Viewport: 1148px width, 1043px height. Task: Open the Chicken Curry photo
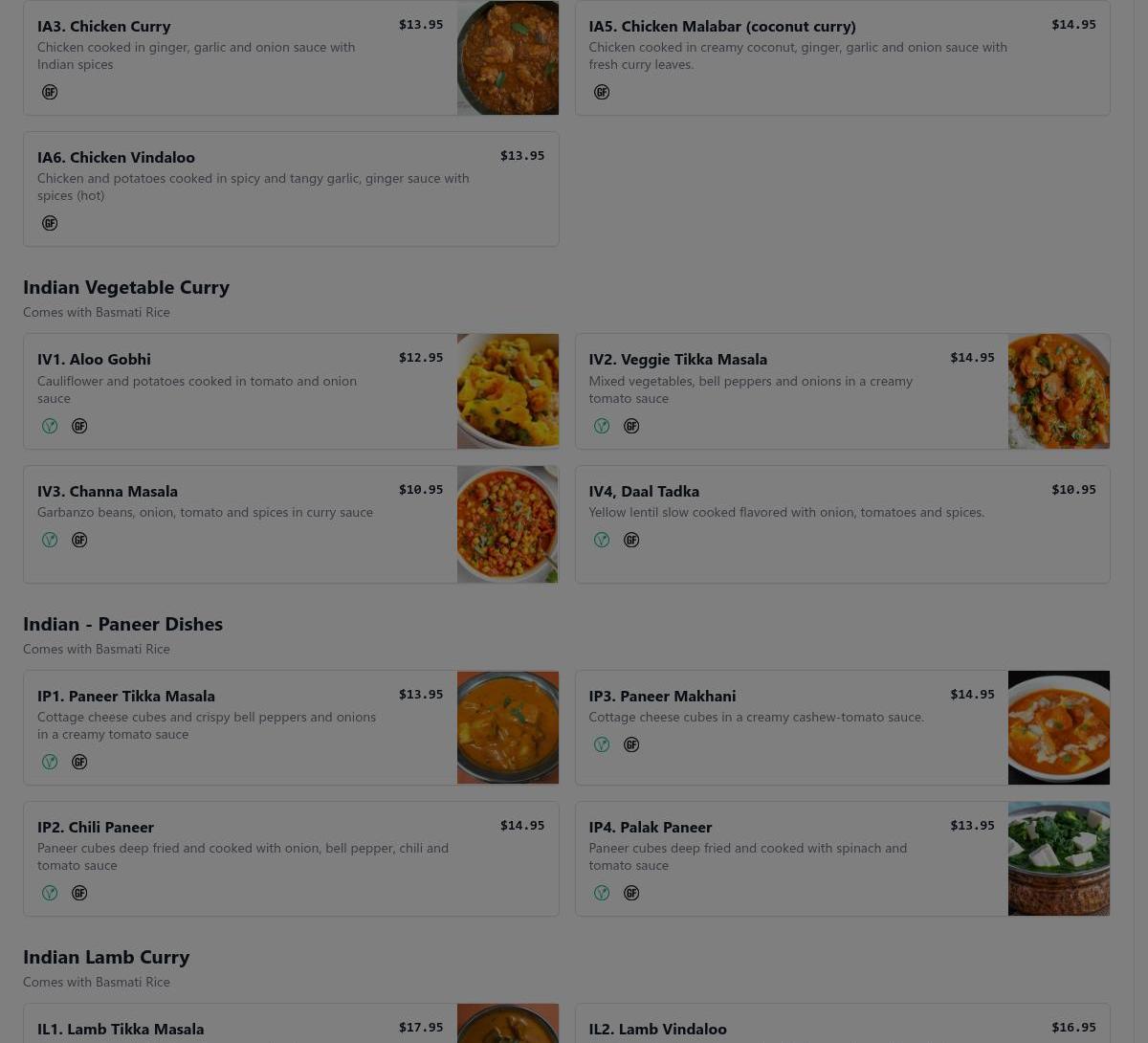[x=508, y=57]
